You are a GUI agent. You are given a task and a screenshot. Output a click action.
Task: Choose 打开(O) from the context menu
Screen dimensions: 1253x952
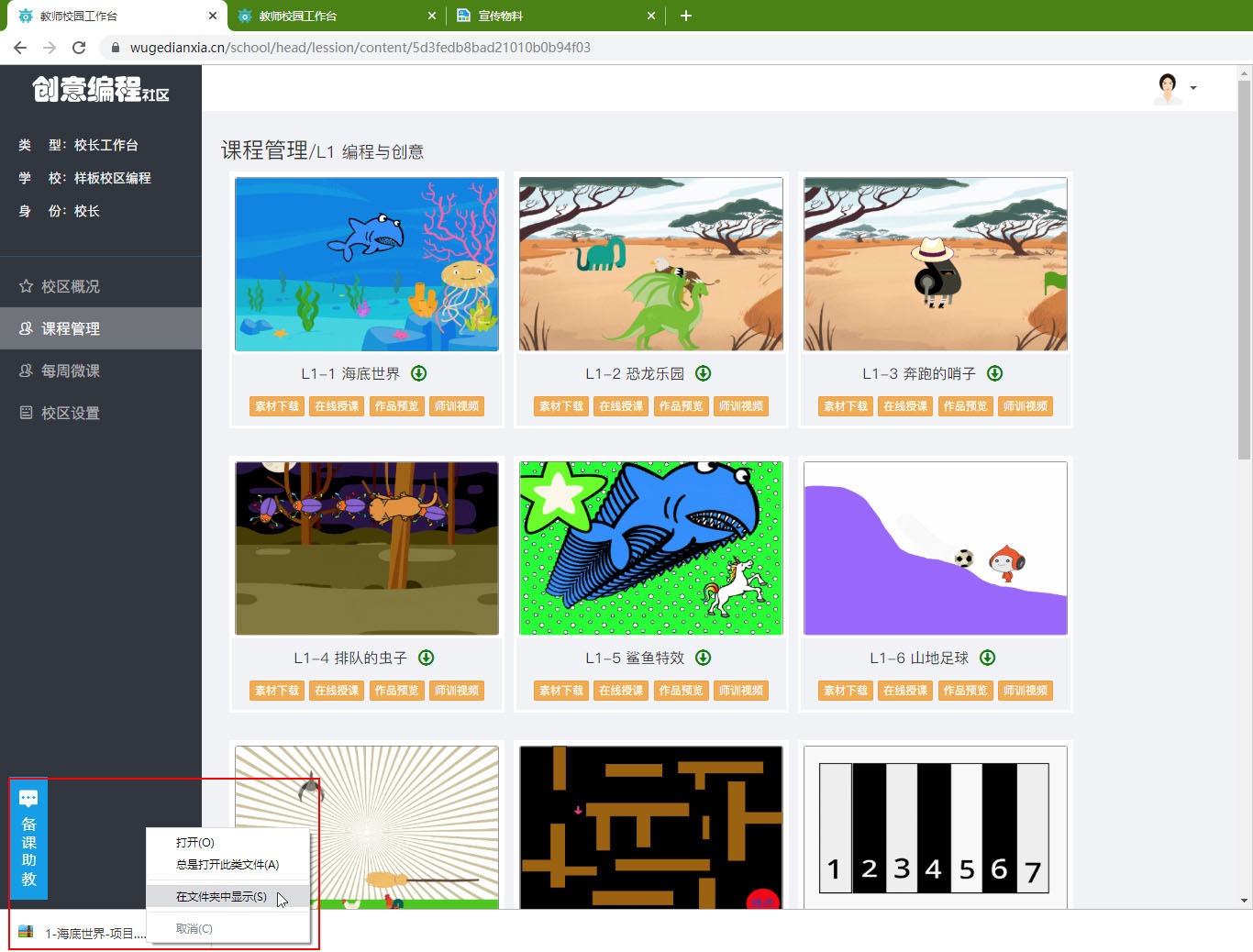pyautogui.click(x=227, y=842)
